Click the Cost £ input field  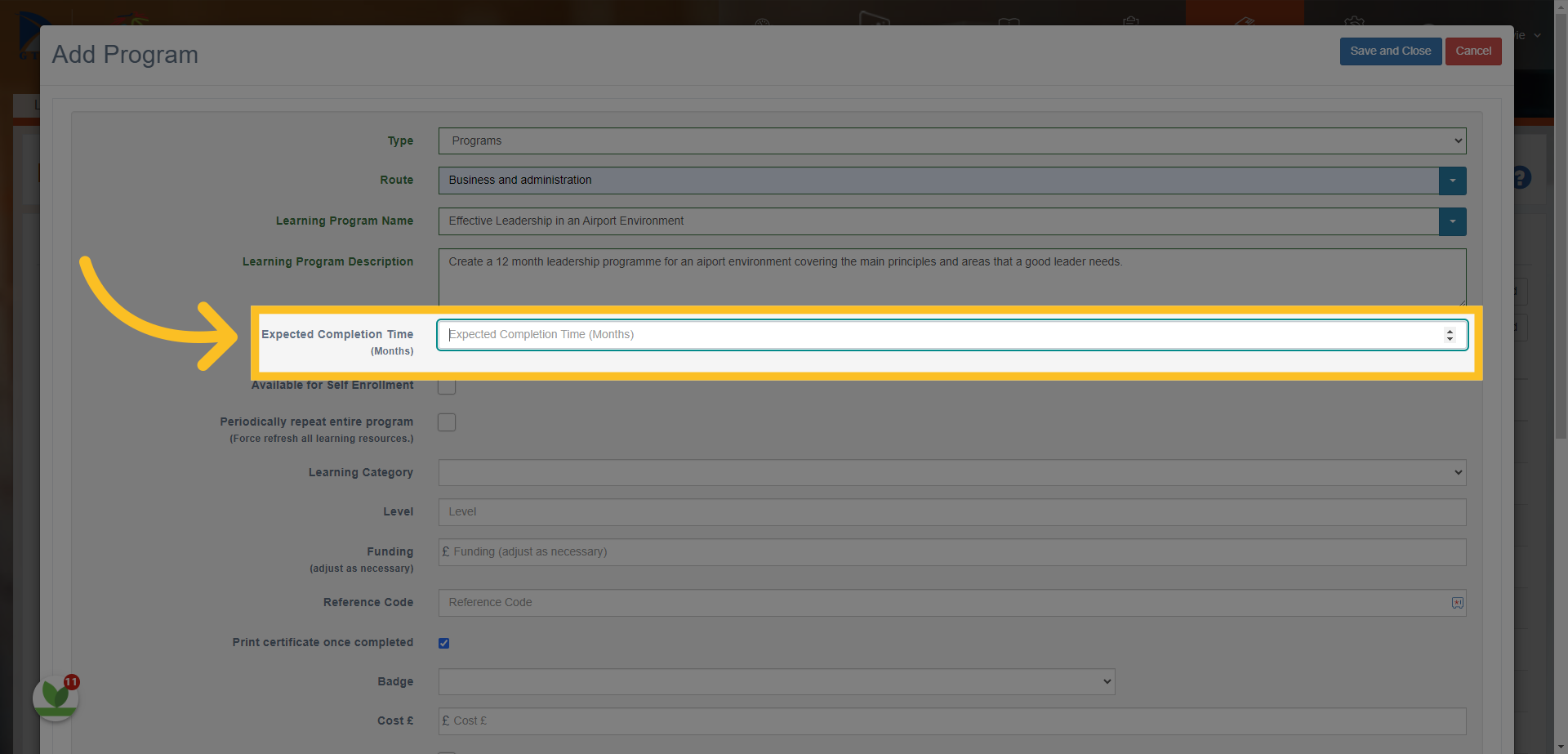tap(952, 721)
